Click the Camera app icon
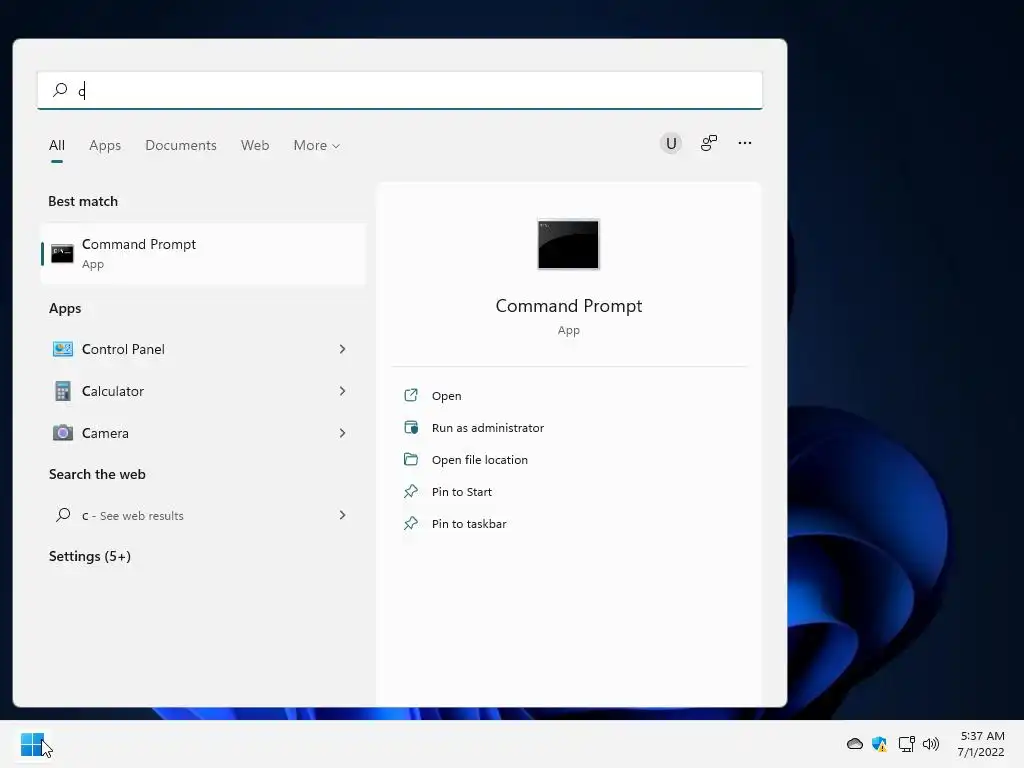Screen dimensions: 1024x768 (x=63, y=433)
